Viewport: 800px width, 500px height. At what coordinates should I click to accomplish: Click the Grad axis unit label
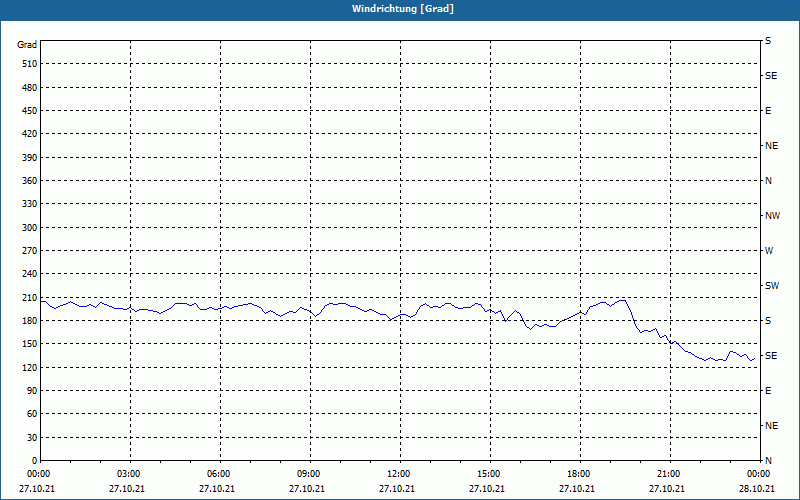point(27,45)
